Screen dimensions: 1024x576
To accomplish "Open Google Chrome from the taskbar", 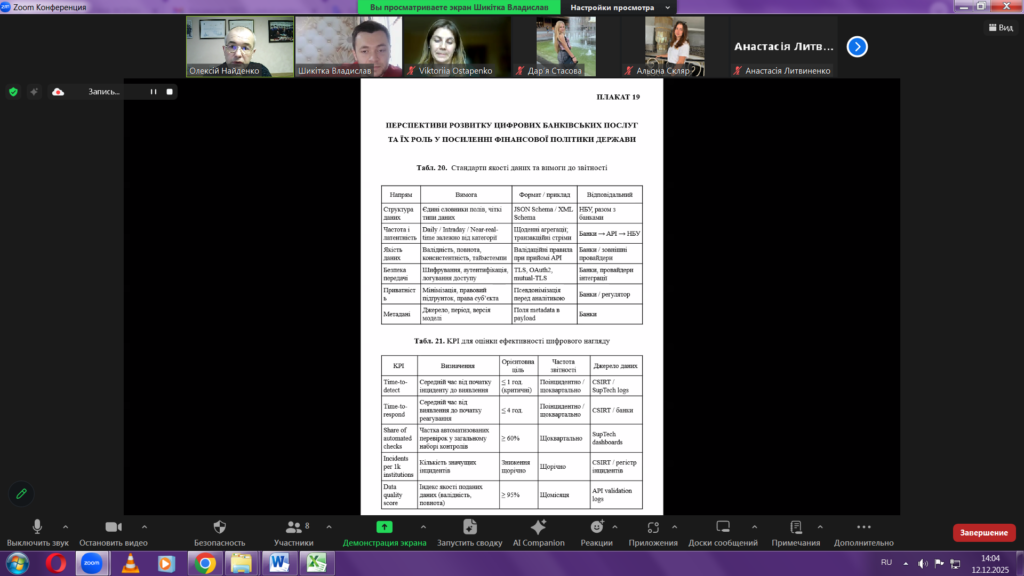I will (205, 563).
